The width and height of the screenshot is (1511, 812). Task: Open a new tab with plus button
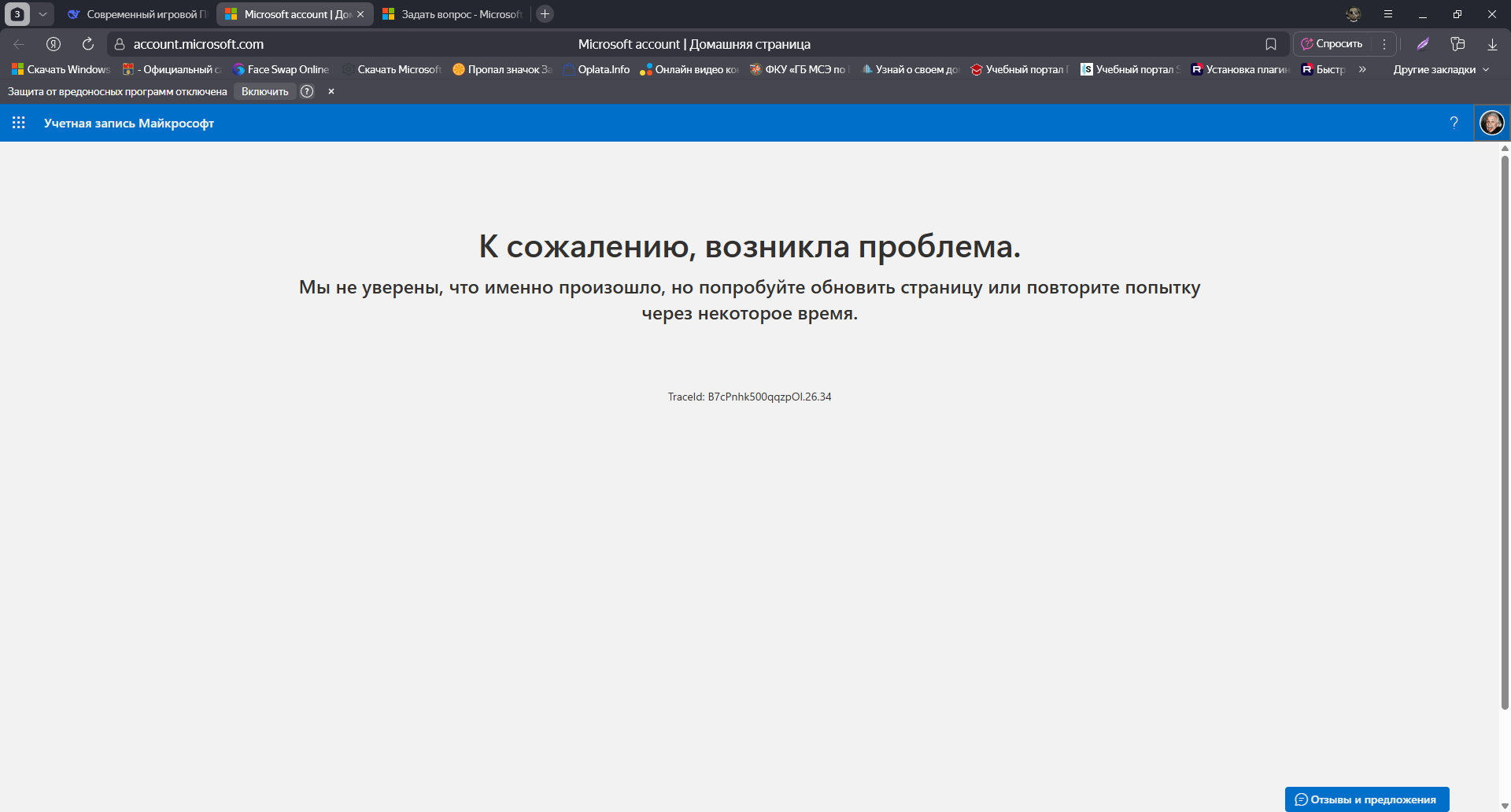[545, 14]
